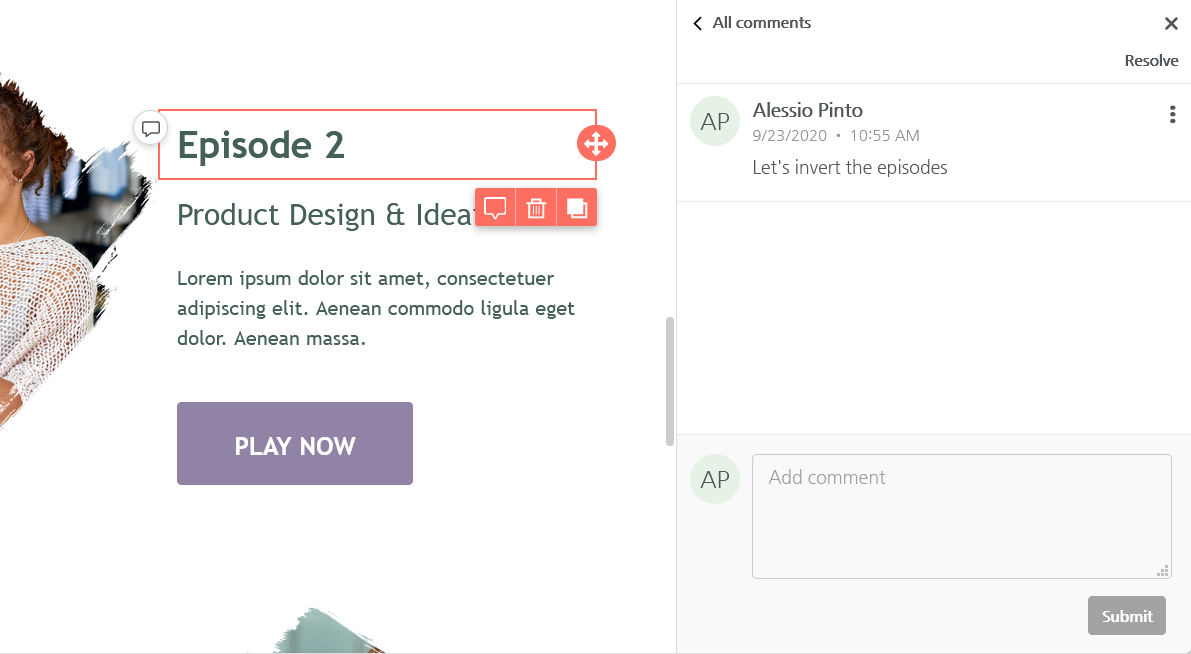
Task: Submit the new comment
Action: pos(1126,616)
